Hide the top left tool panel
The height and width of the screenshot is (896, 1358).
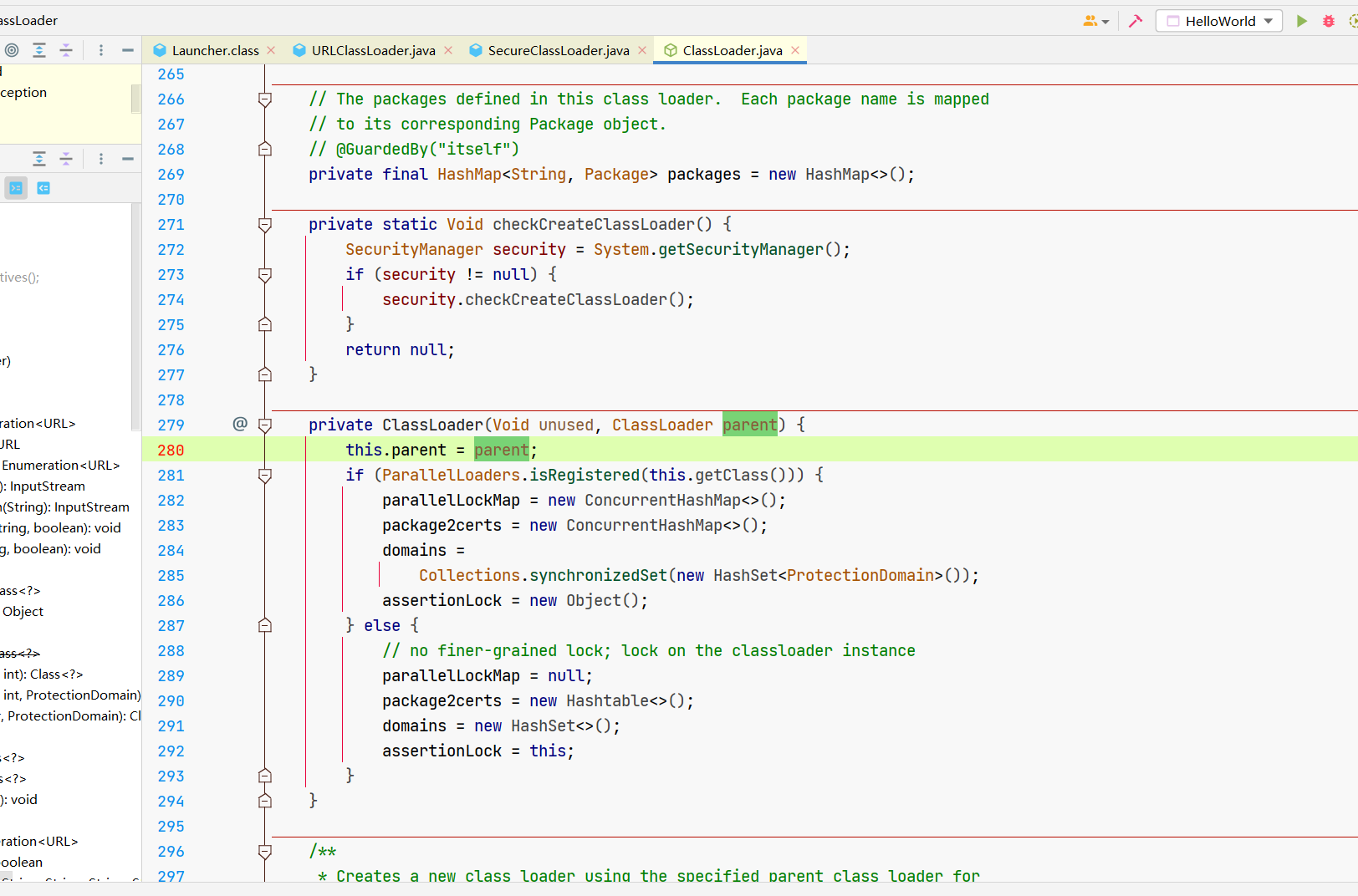point(128,50)
